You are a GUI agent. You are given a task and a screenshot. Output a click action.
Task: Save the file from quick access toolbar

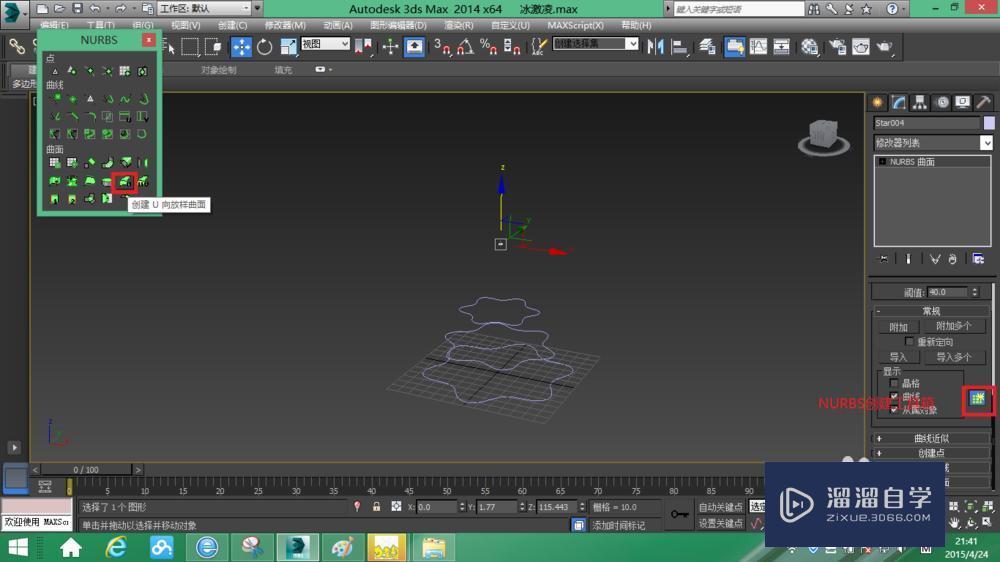pos(77,8)
